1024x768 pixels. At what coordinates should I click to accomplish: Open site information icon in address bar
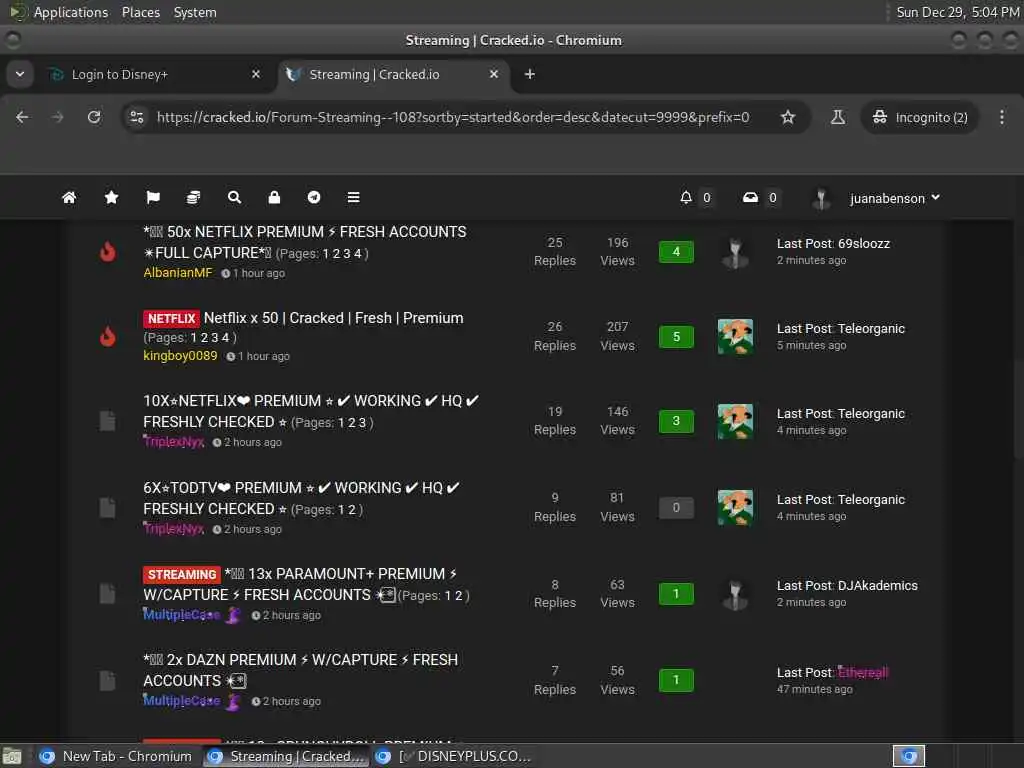[136, 117]
